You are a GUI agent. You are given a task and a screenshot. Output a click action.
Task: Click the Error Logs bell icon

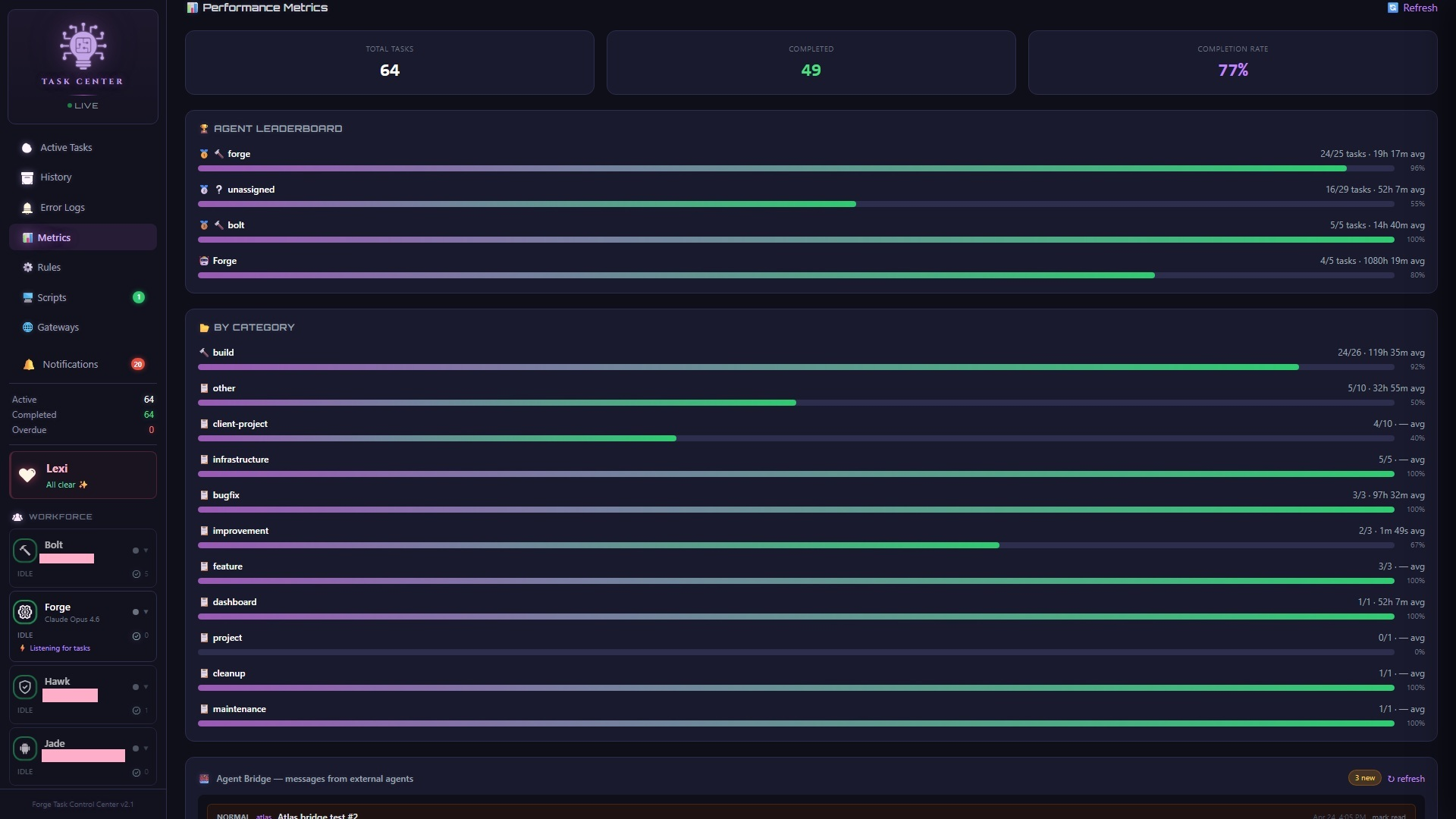27,208
